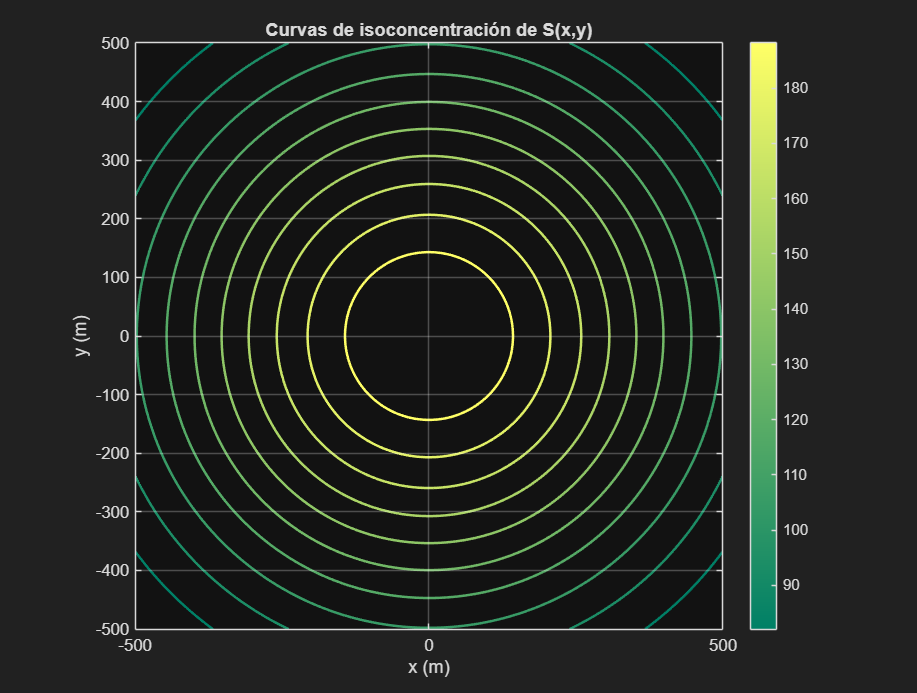
Task: Click the x-axis tick label -500
Action: tap(134, 646)
